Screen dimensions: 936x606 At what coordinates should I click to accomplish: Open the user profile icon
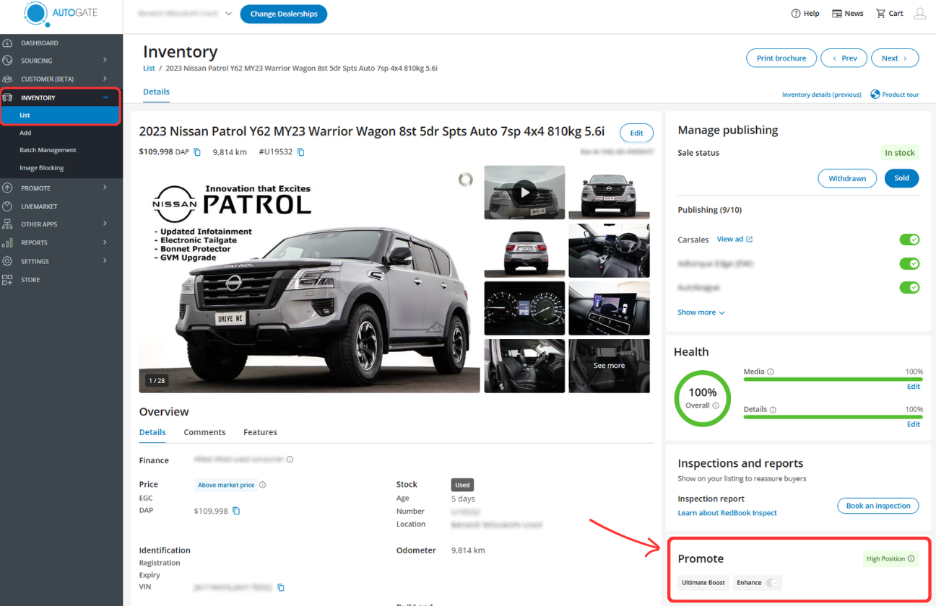pyautogui.click(x=920, y=14)
